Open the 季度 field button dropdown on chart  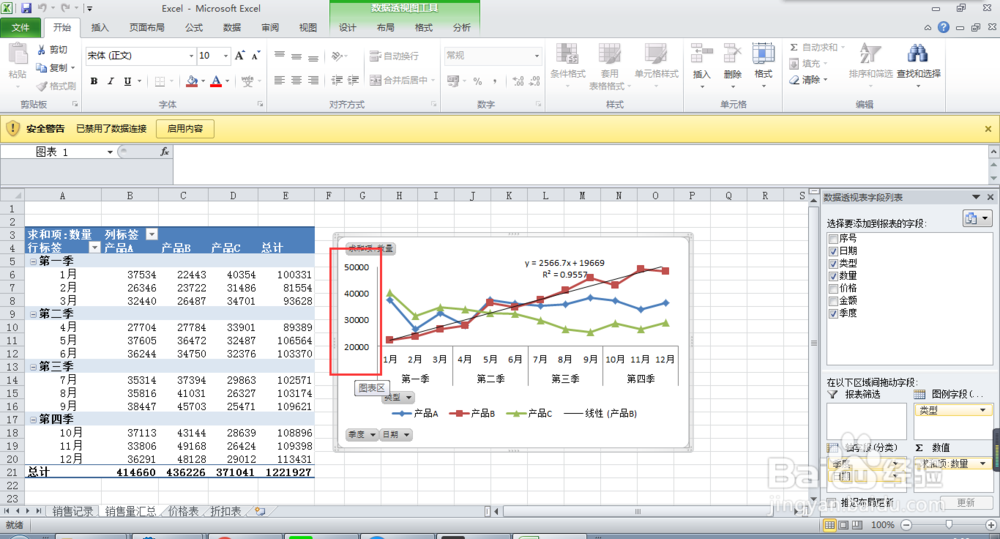[x=372, y=435]
